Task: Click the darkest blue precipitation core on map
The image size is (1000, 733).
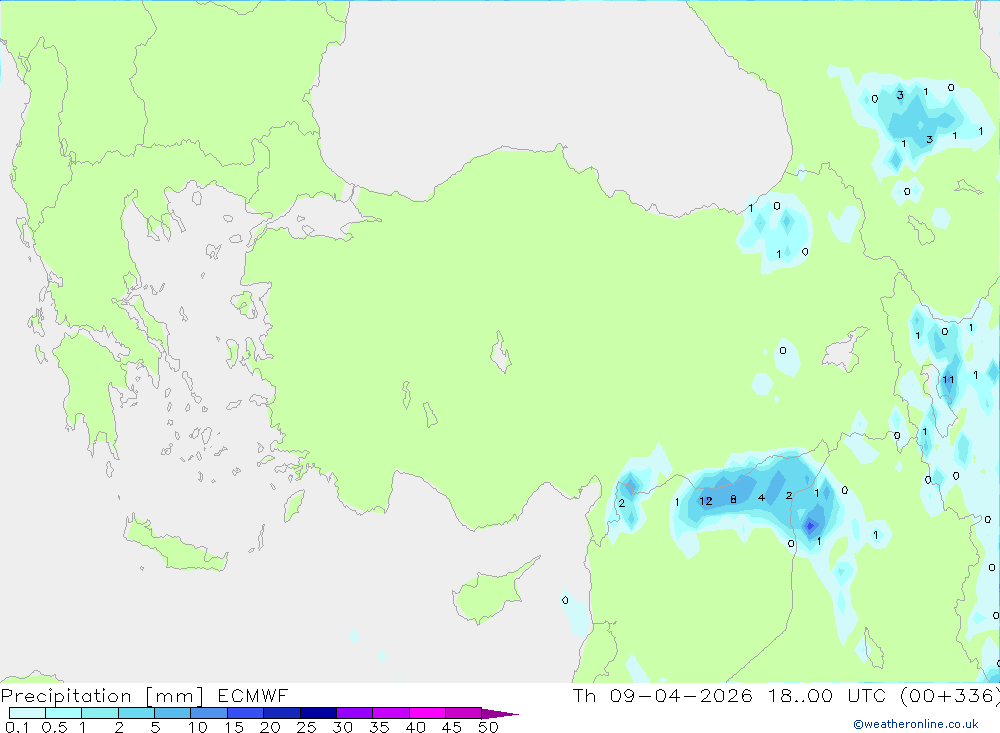Action: click(x=810, y=526)
